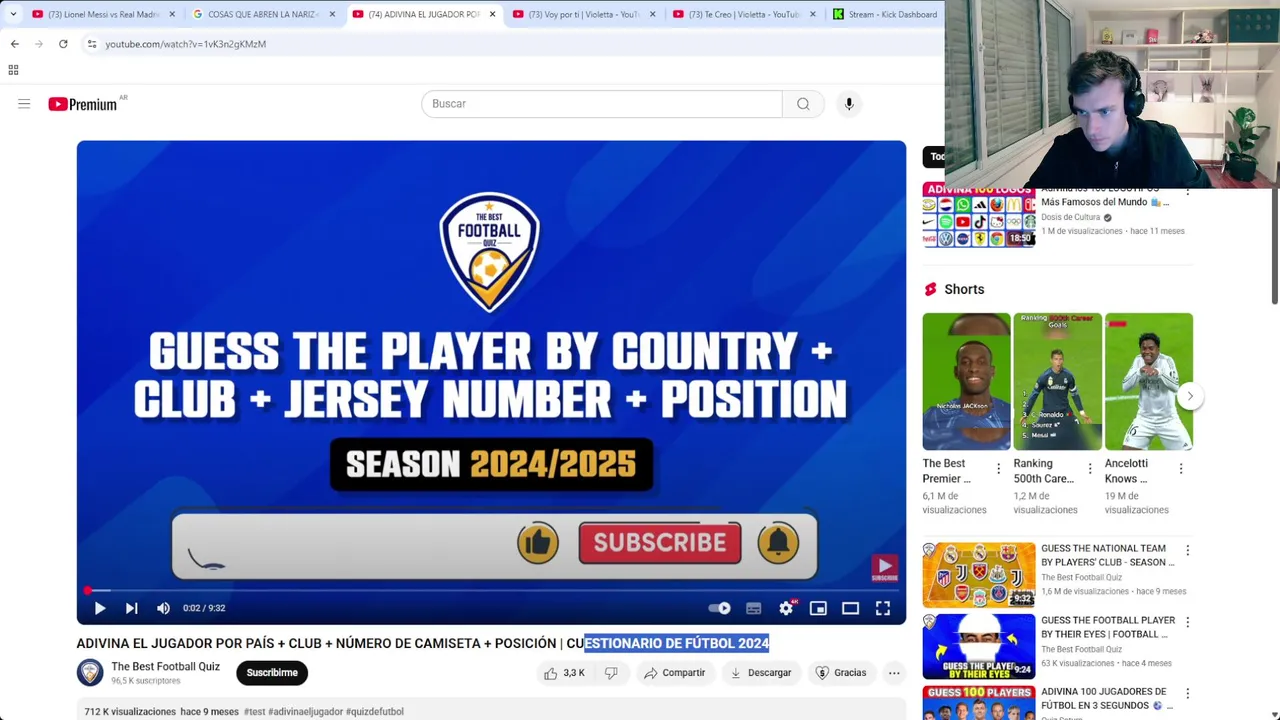Screen dimensions: 1280x720
Task: Show next Shorts with arrow
Action: pyautogui.click(x=1190, y=396)
